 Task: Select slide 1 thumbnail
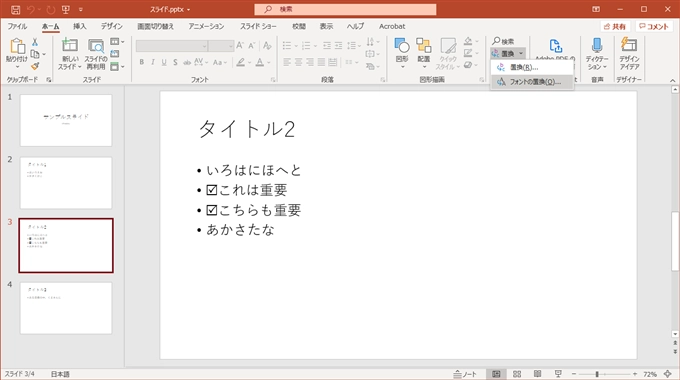(x=66, y=121)
